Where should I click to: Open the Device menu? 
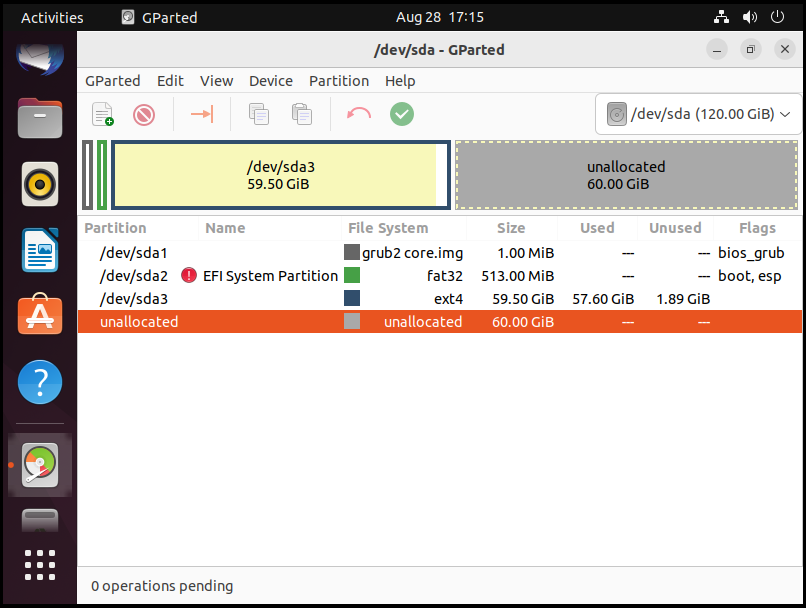(x=271, y=81)
